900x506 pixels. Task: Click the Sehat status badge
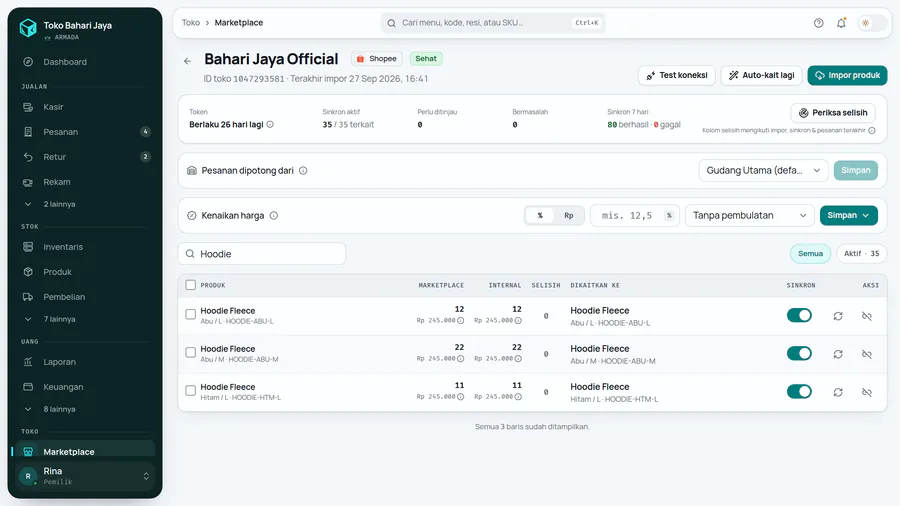426,59
